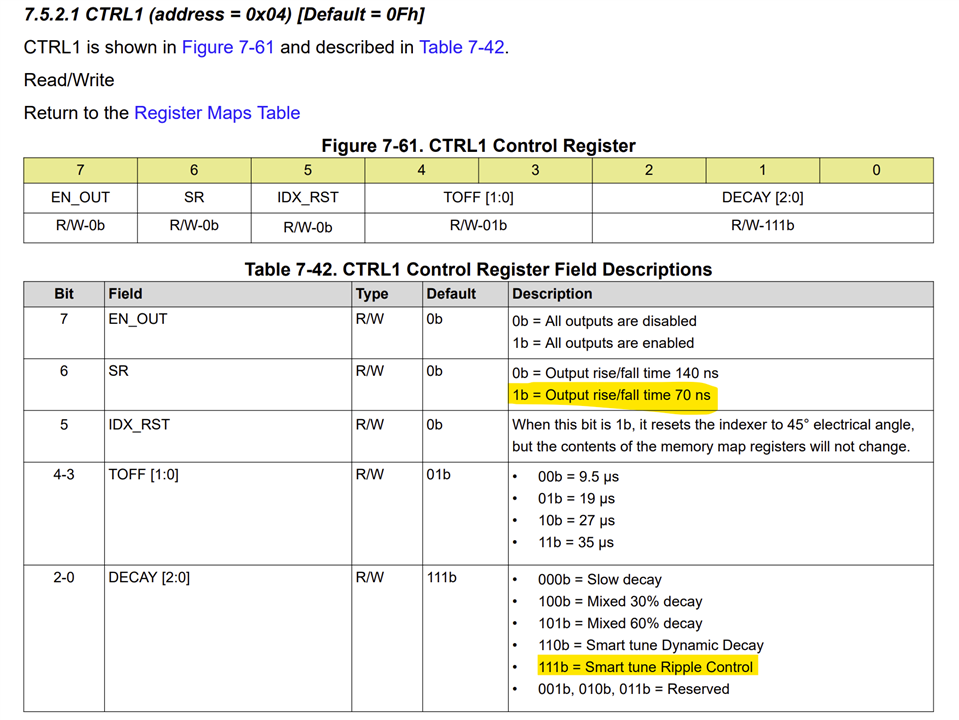The height and width of the screenshot is (720, 959).
Task: Click the Default column header
Action: point(451,294)
